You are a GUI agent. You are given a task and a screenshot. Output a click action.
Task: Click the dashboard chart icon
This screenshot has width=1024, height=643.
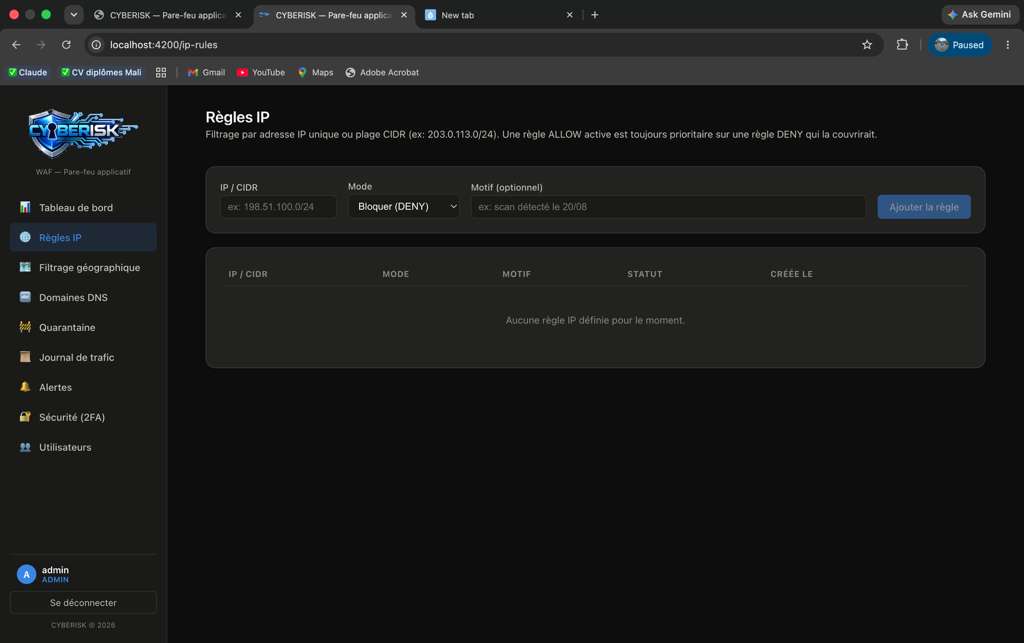pos(25,207)
